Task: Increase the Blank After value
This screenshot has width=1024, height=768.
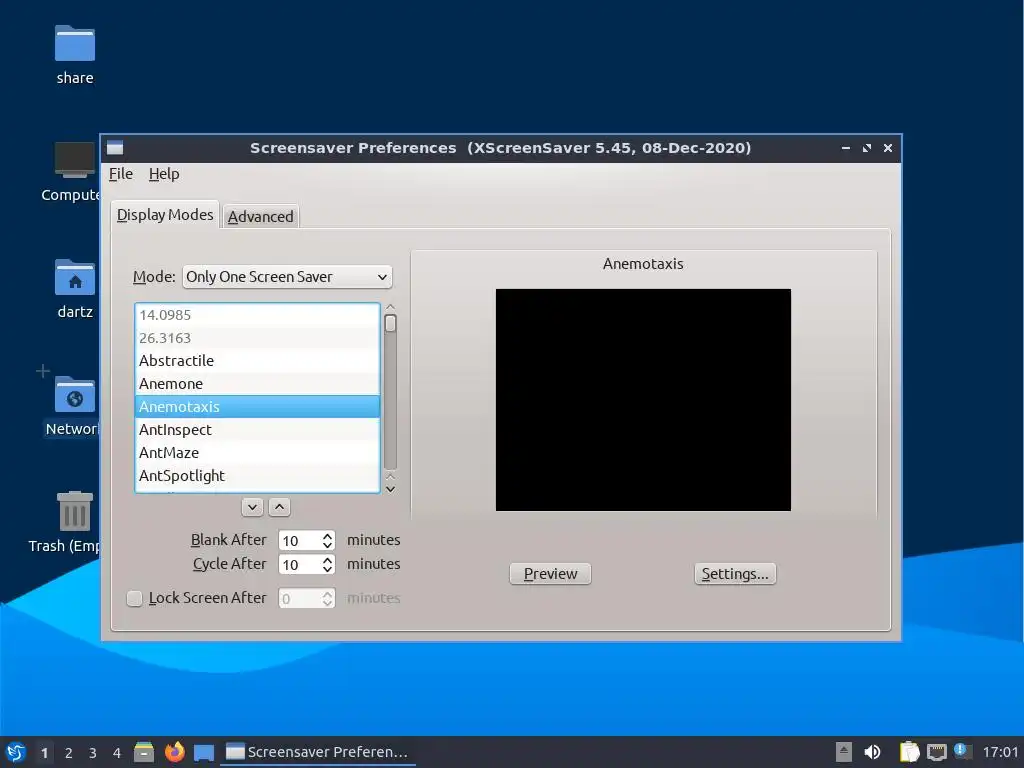Action: tap(328, 536)
